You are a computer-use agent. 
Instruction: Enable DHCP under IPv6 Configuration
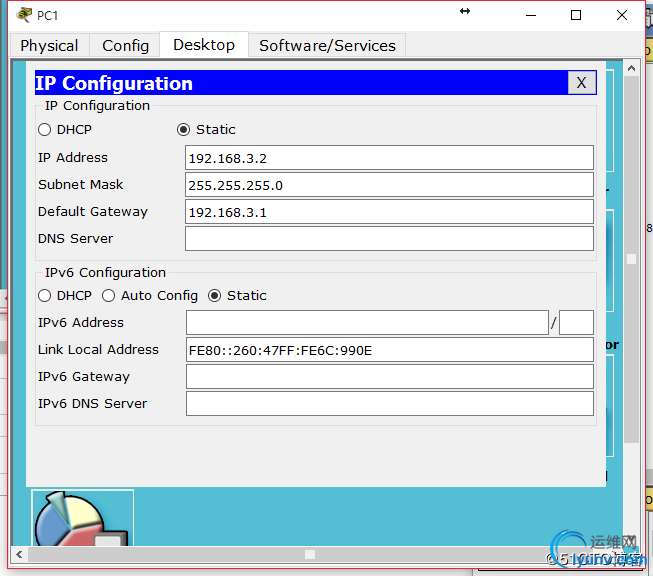[45, 296]
